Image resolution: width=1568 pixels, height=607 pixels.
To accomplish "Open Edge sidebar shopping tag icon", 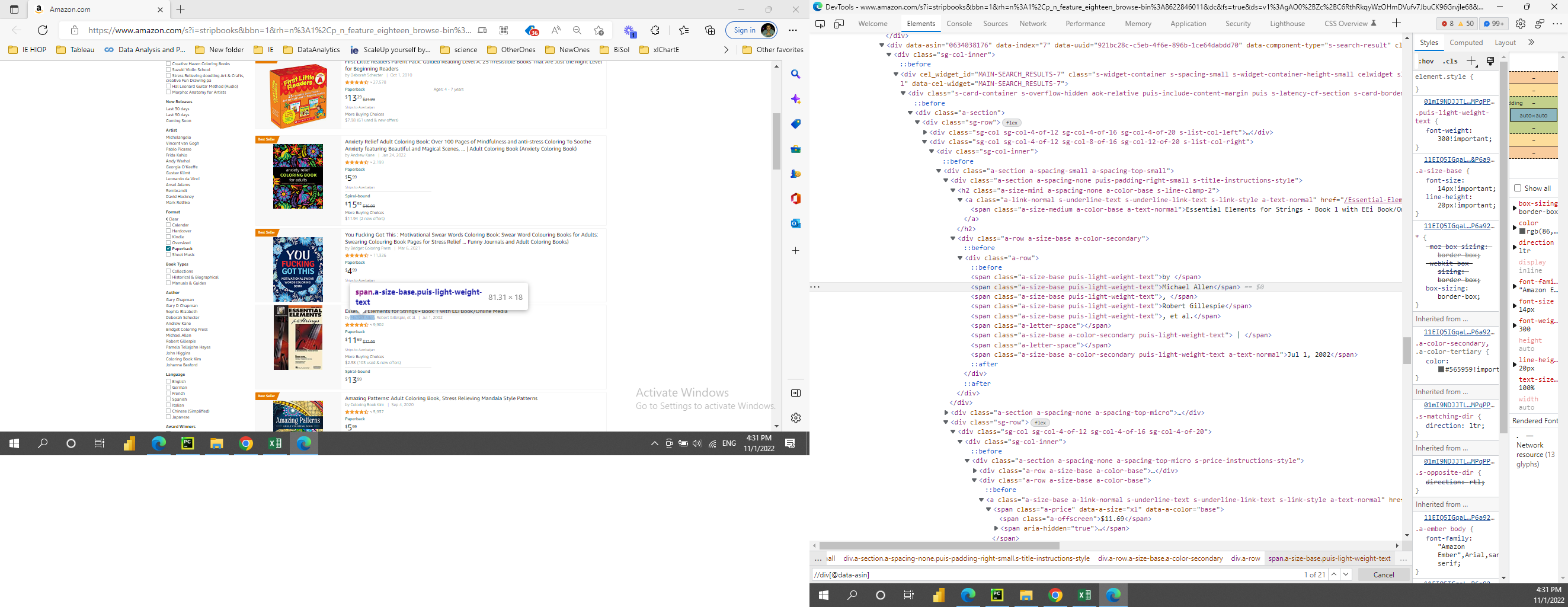I will coord(796,124).
